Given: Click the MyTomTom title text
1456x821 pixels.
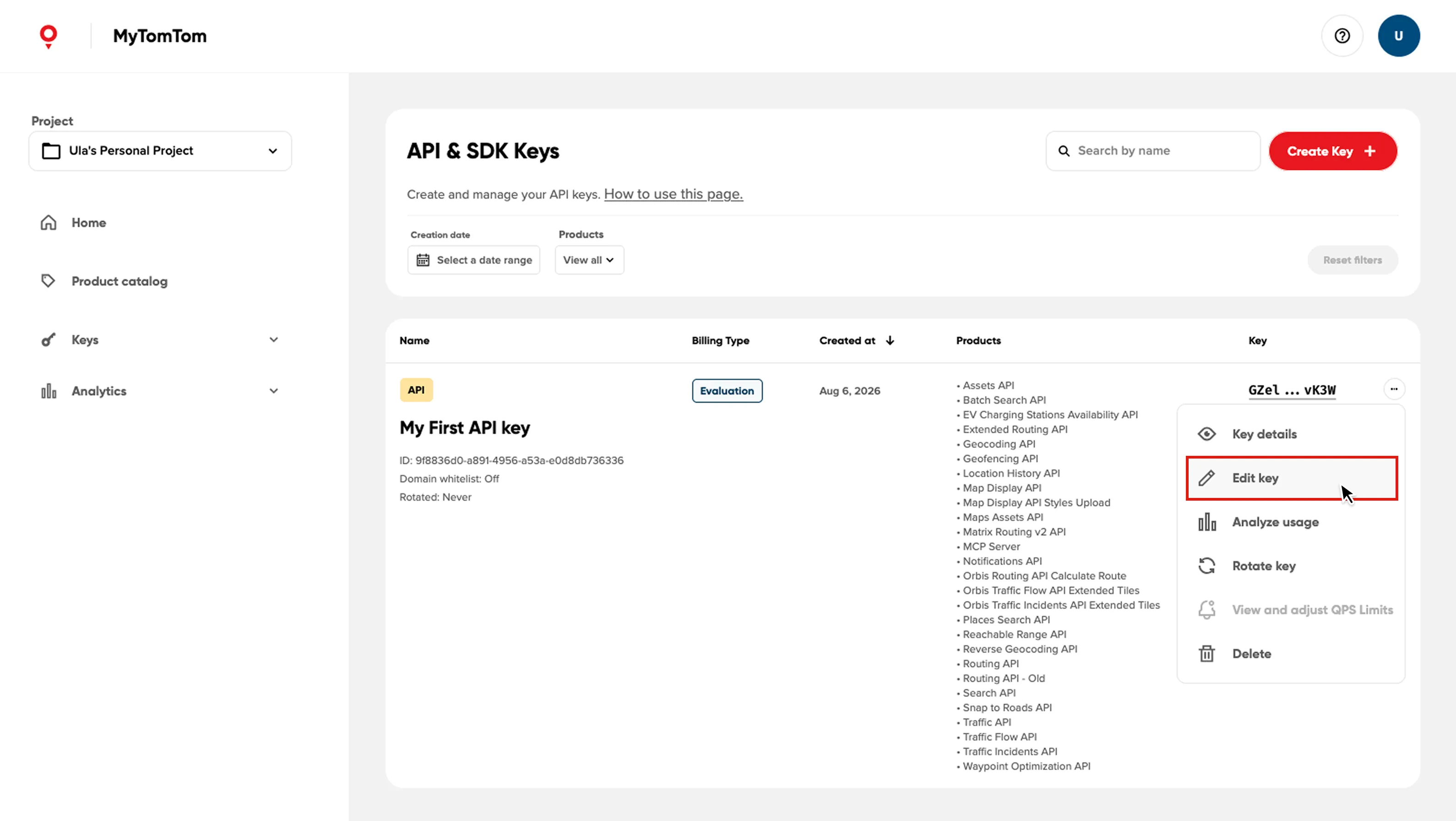Looking at the screenshot, I should tap(159, 36).
